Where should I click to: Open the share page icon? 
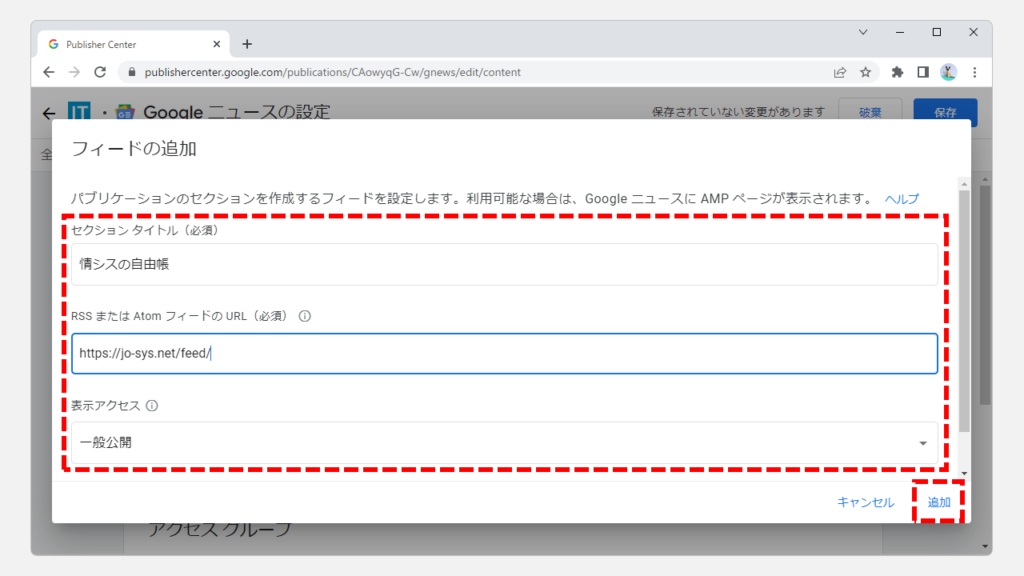click(x=840, y=72)
